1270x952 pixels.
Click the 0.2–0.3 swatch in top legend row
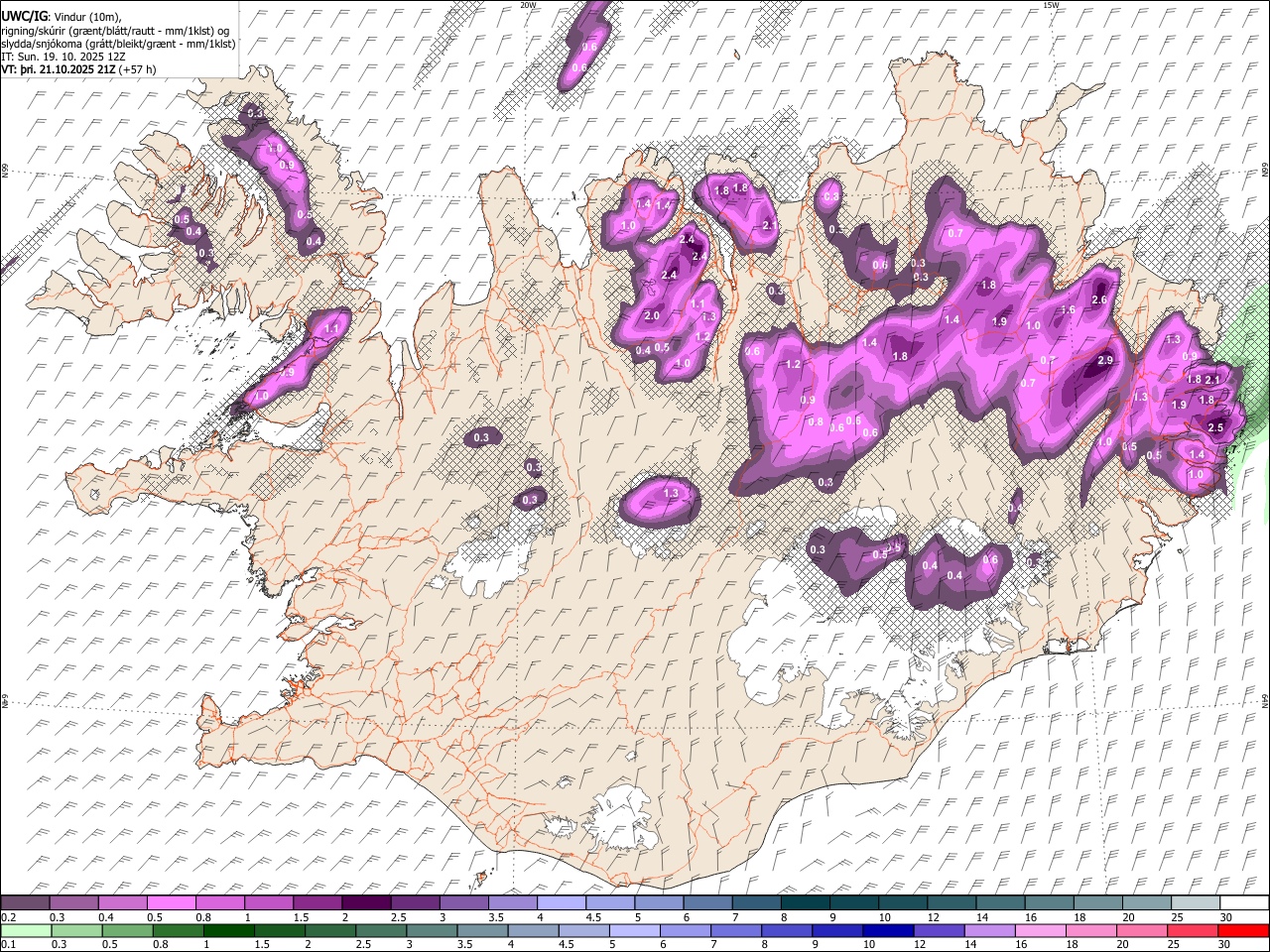click(25, 903)
